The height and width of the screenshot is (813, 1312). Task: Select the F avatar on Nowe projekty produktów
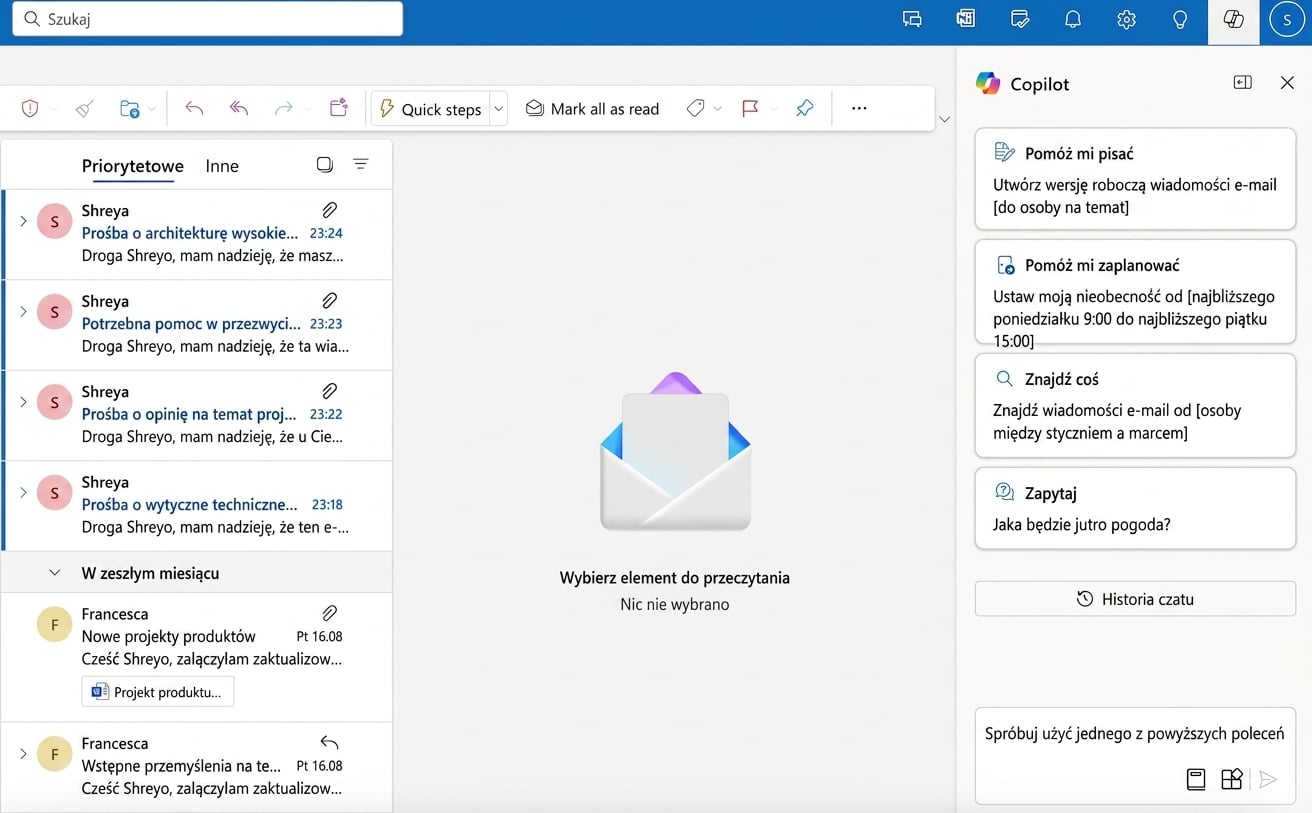point(54,624)
